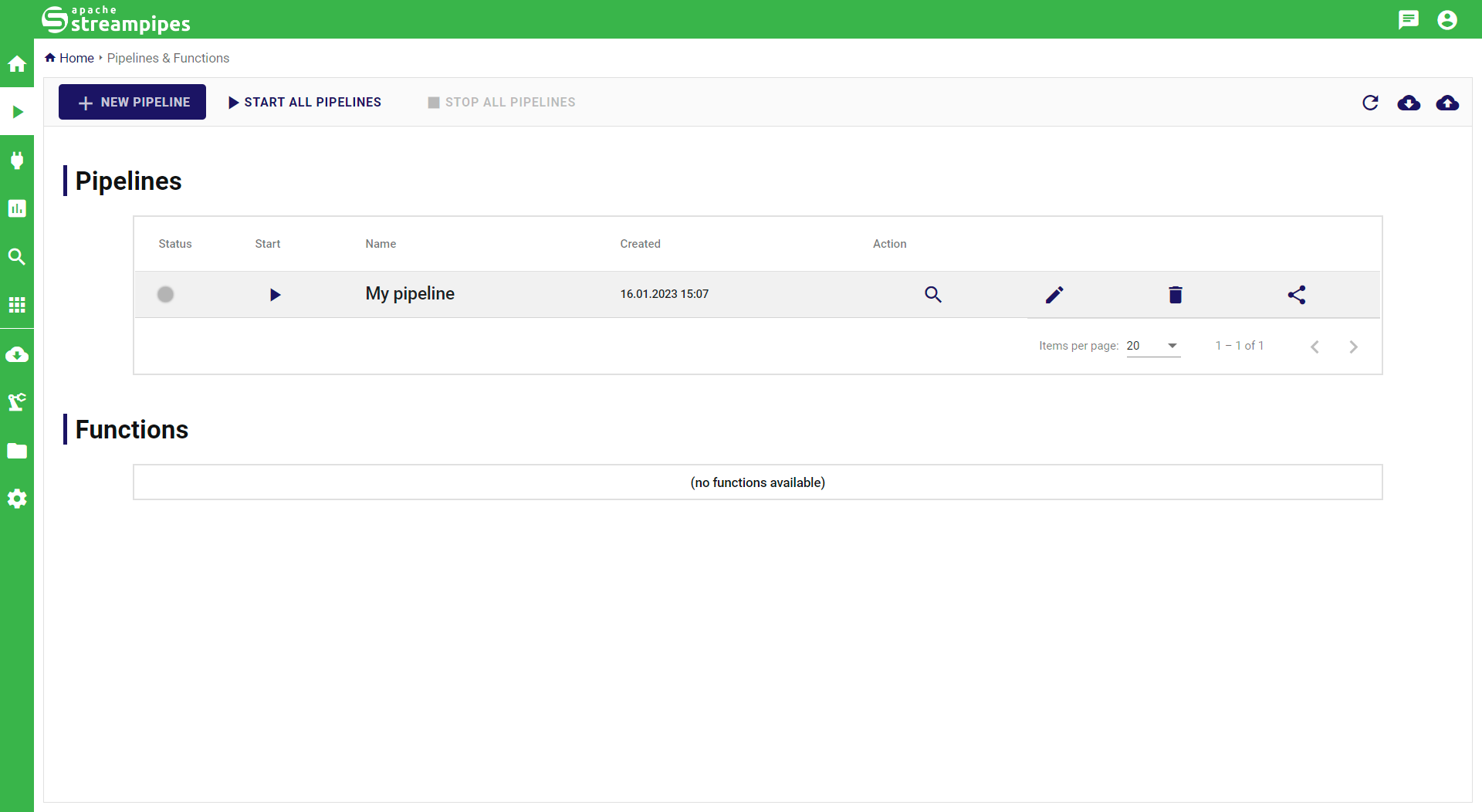Open the settings gear in sidebar
The image size is (1482, 812).
pyautogui.click(x=17, y=499)
